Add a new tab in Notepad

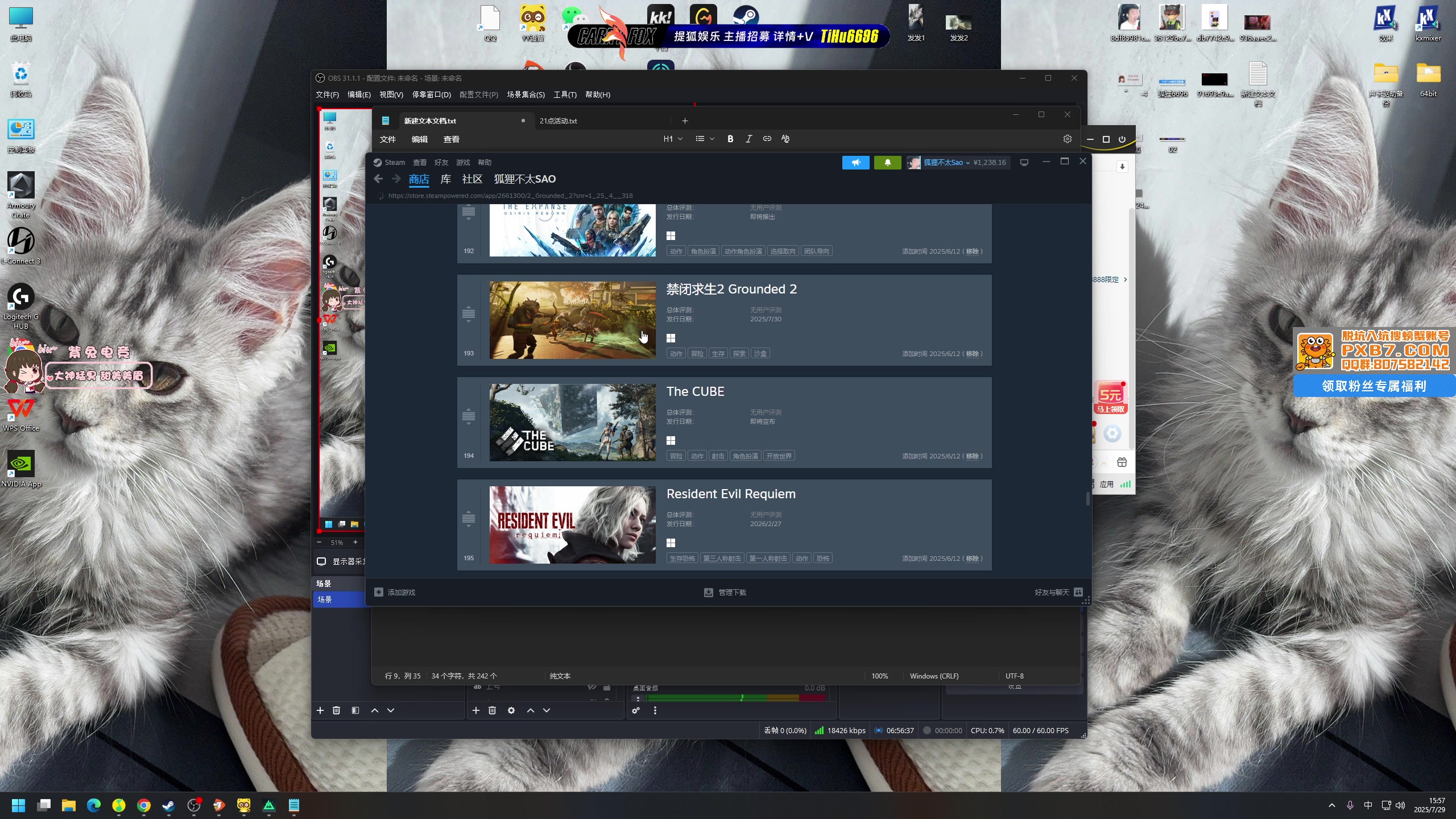pyautogui.click(x=685, y=121)
